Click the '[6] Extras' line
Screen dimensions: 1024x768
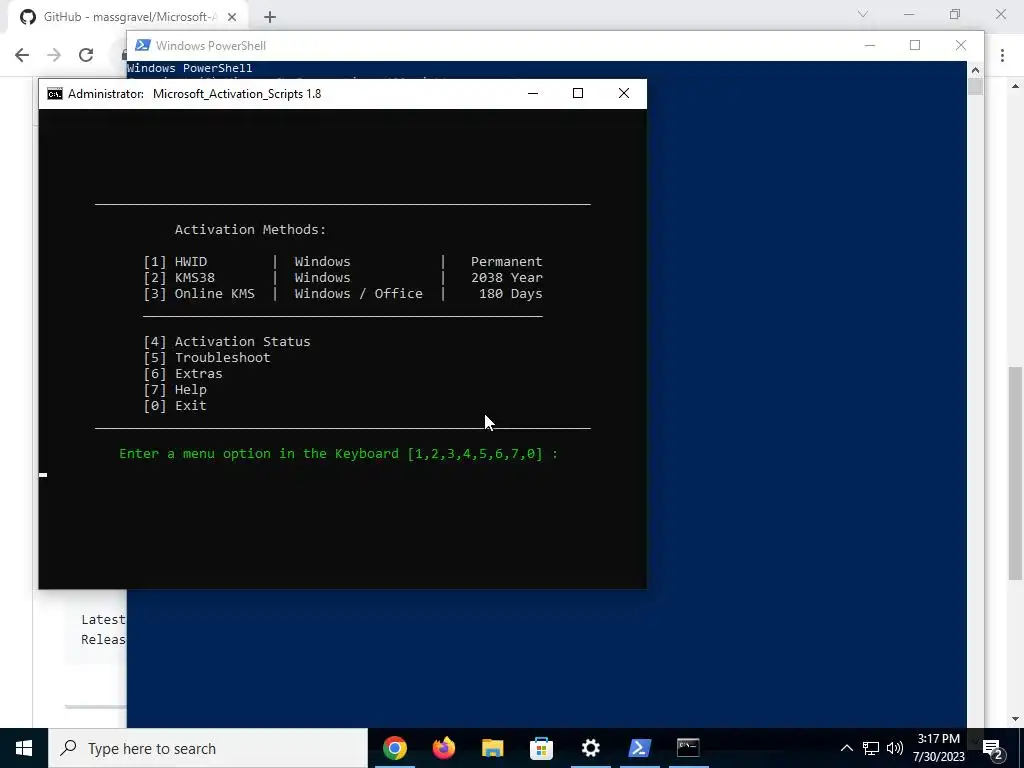183,374
